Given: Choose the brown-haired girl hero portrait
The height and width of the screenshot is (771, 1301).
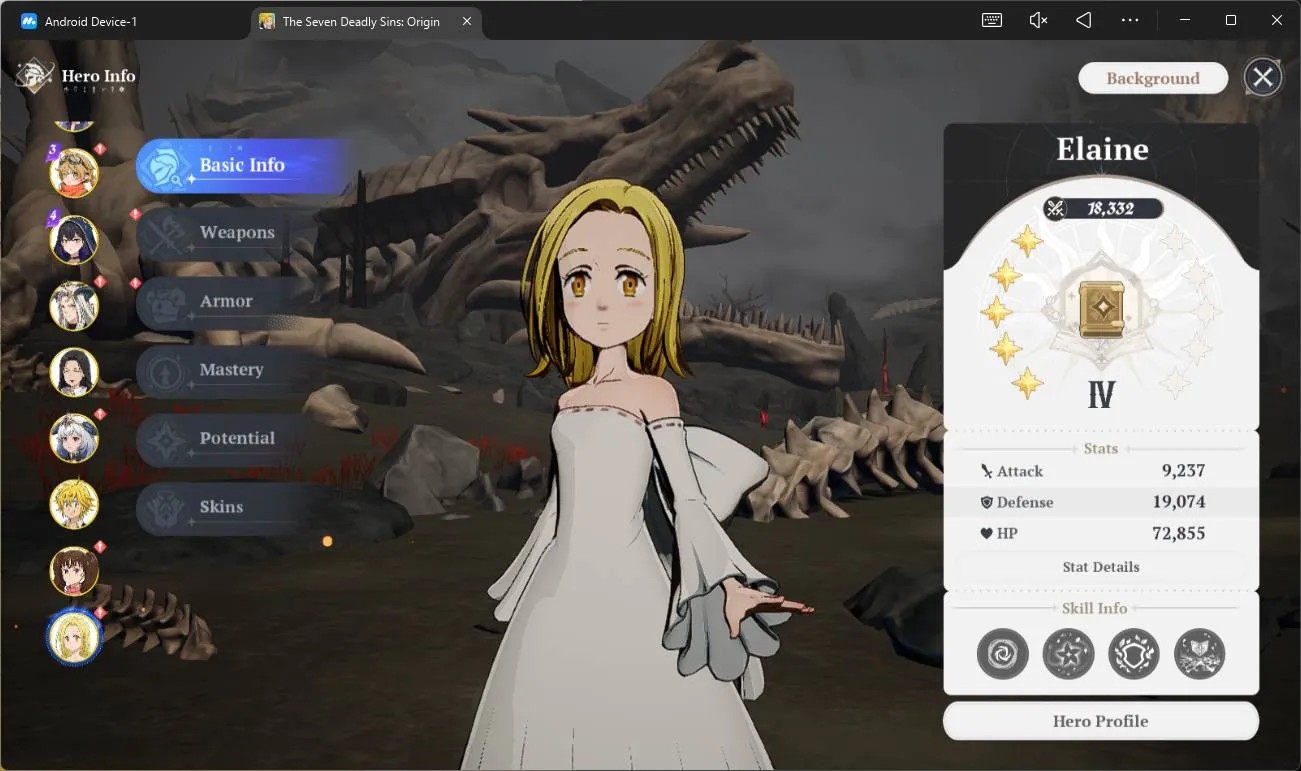Looking at the screenshot, I should (x=74, y=571).
